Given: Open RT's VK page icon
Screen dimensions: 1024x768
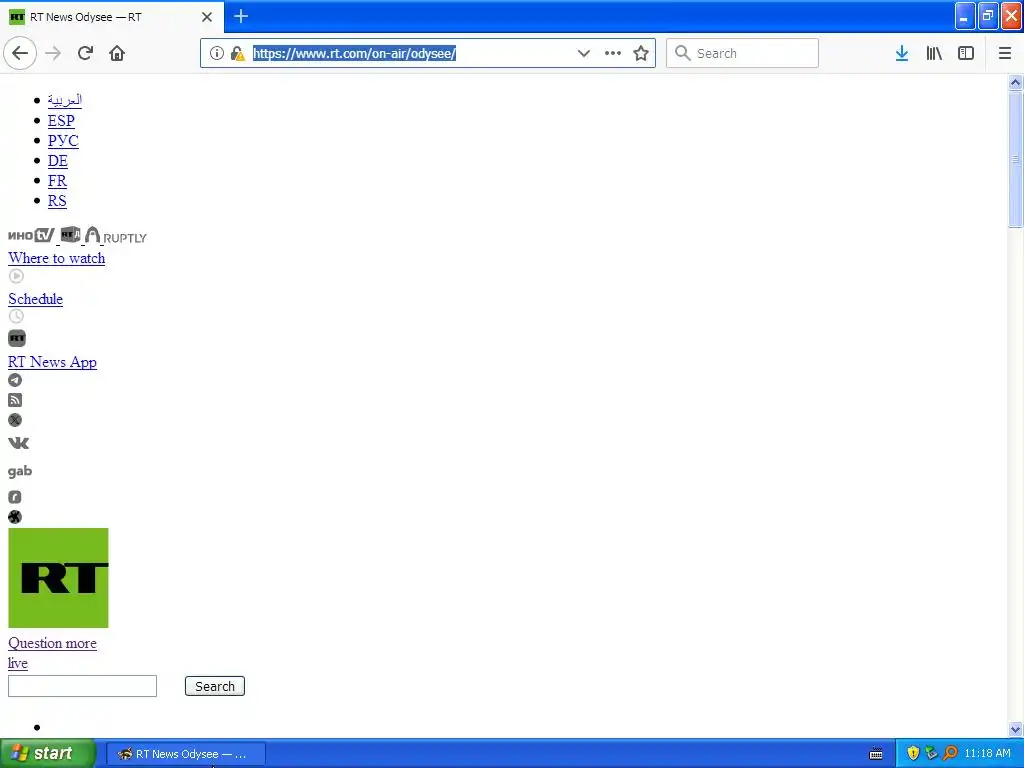Looking at the screenshot, I should coord(18,443).
